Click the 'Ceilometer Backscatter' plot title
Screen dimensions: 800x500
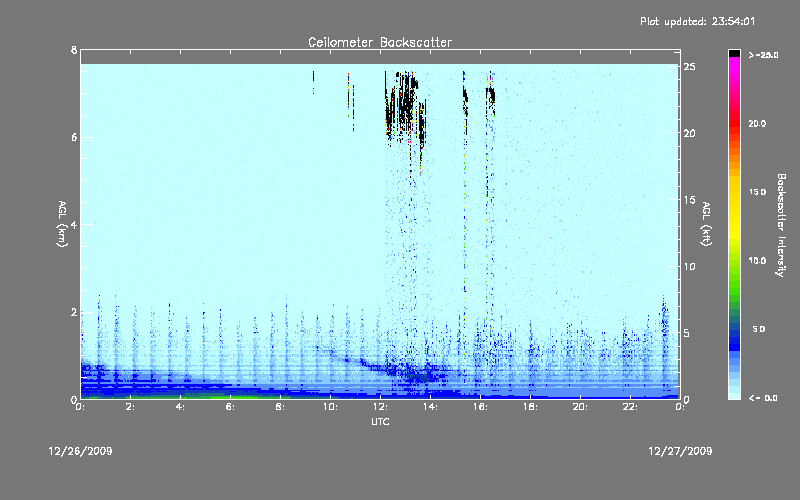coord(380,42)
